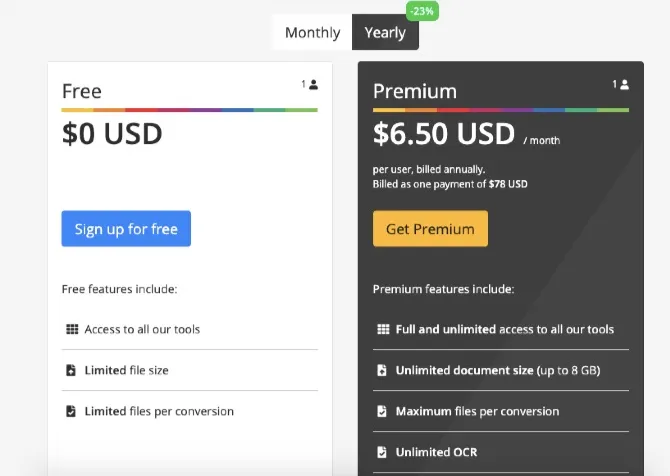Select the Yearly billing option
Screen dimensions: 670x476
[385, 32]
